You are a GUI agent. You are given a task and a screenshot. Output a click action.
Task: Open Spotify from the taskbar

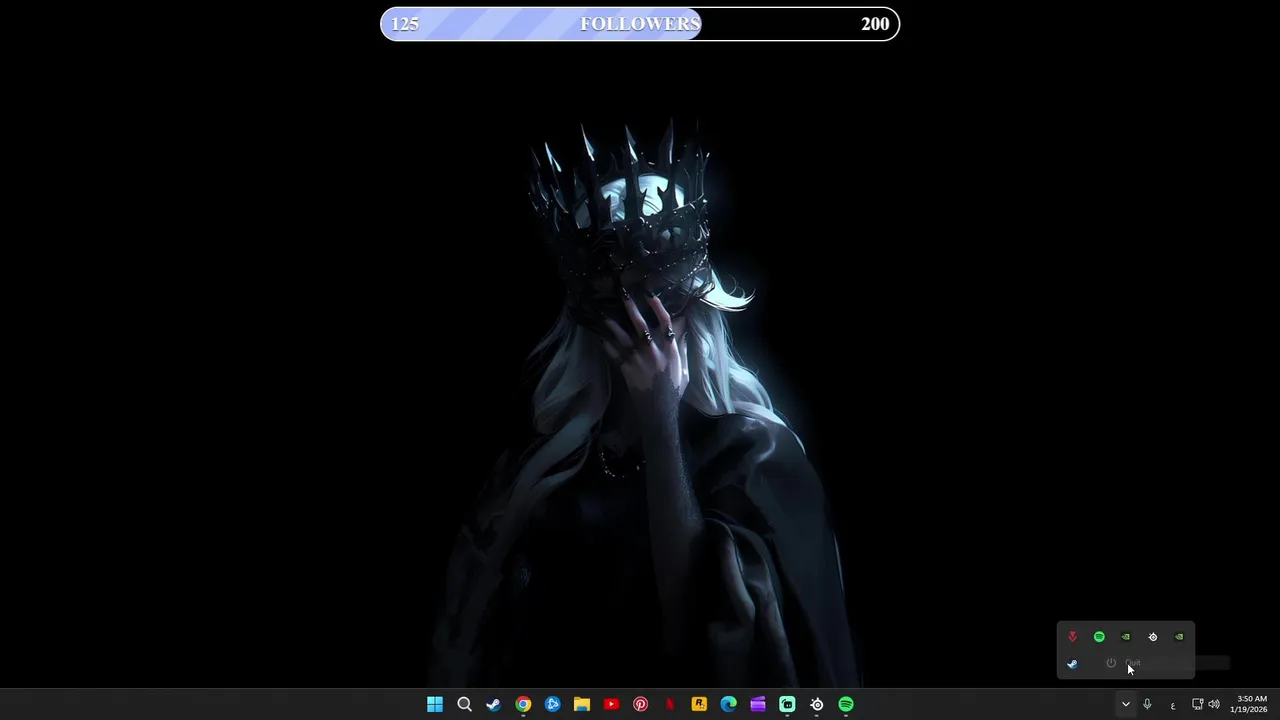coord(846,704)
